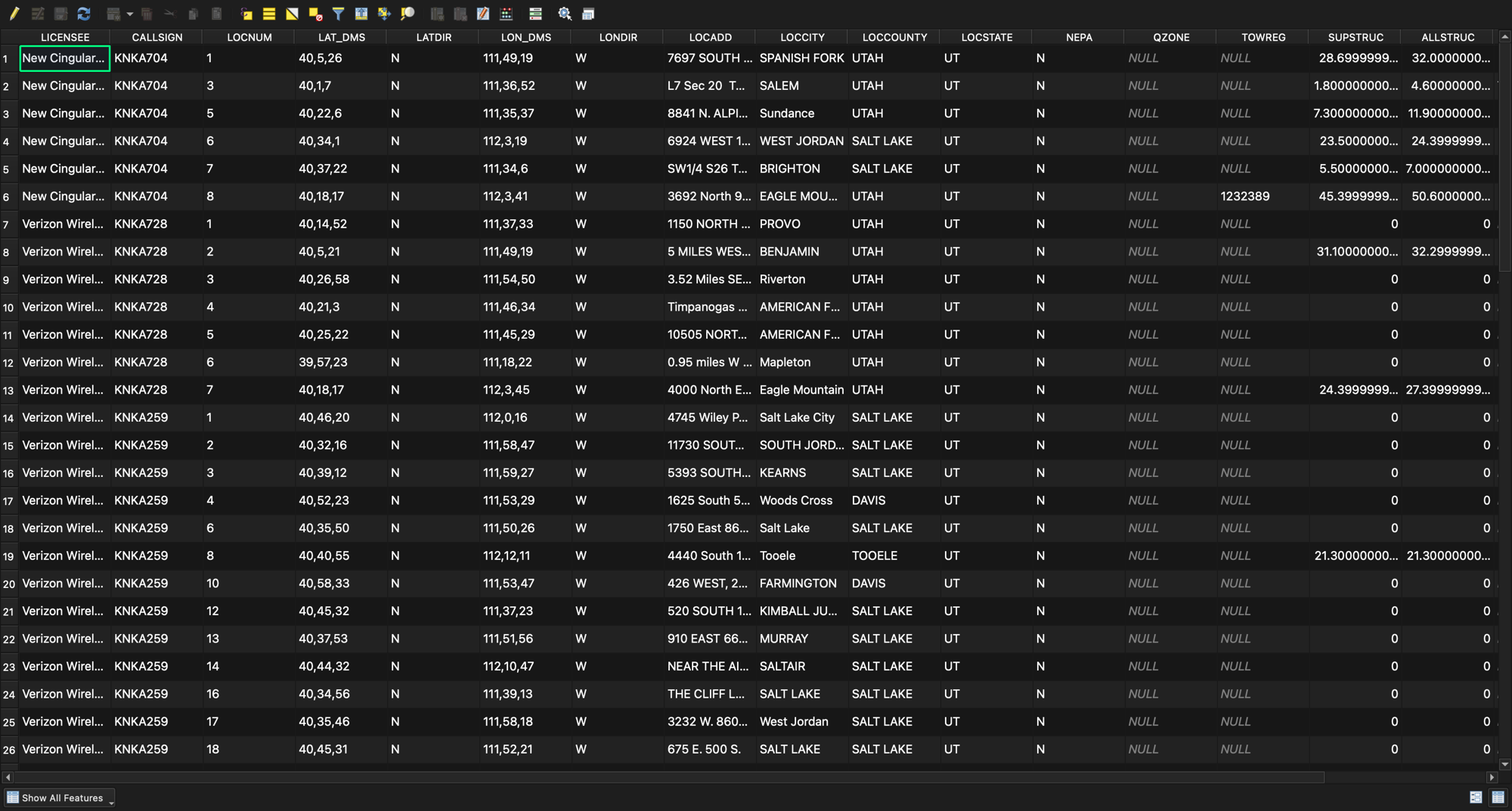Image resolution: width=1512 pixels, height=811 pixels.
Task: Toggle dock attribute table
Action: pos(588,14)
